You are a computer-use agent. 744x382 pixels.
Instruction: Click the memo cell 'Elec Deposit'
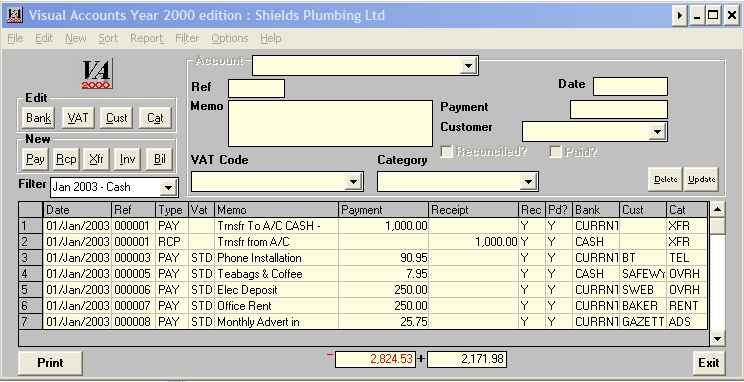point(277,290)
